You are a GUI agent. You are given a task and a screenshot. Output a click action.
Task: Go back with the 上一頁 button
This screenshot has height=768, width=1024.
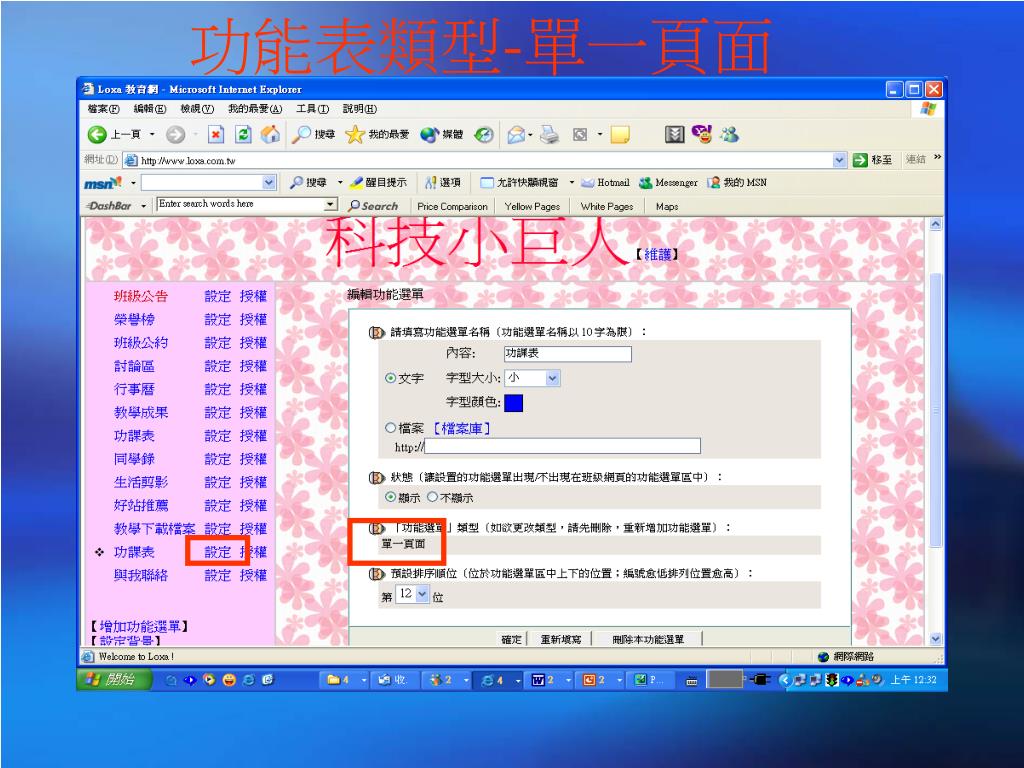click(115, 135)
